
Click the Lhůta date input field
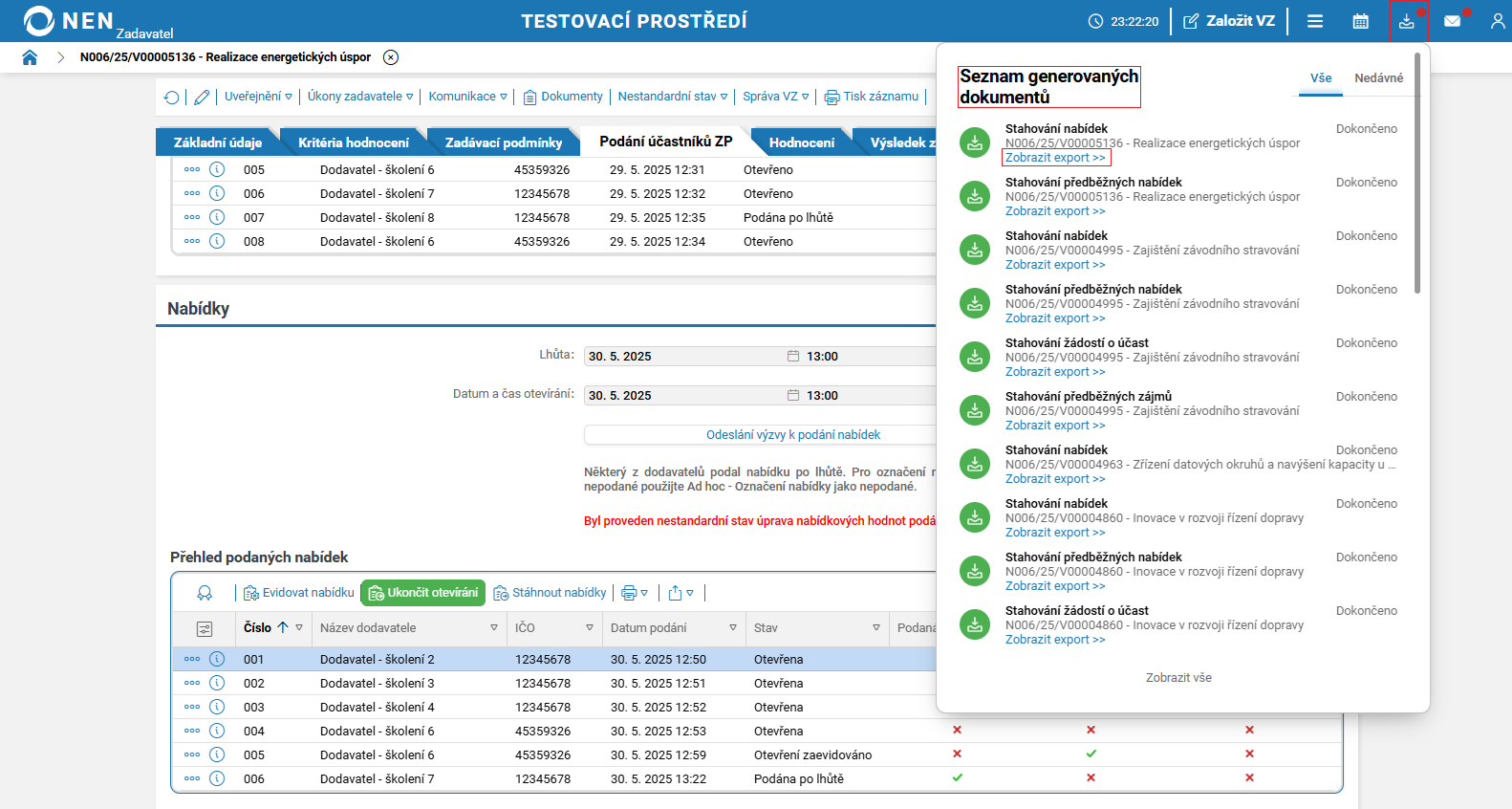pos(683,357)
